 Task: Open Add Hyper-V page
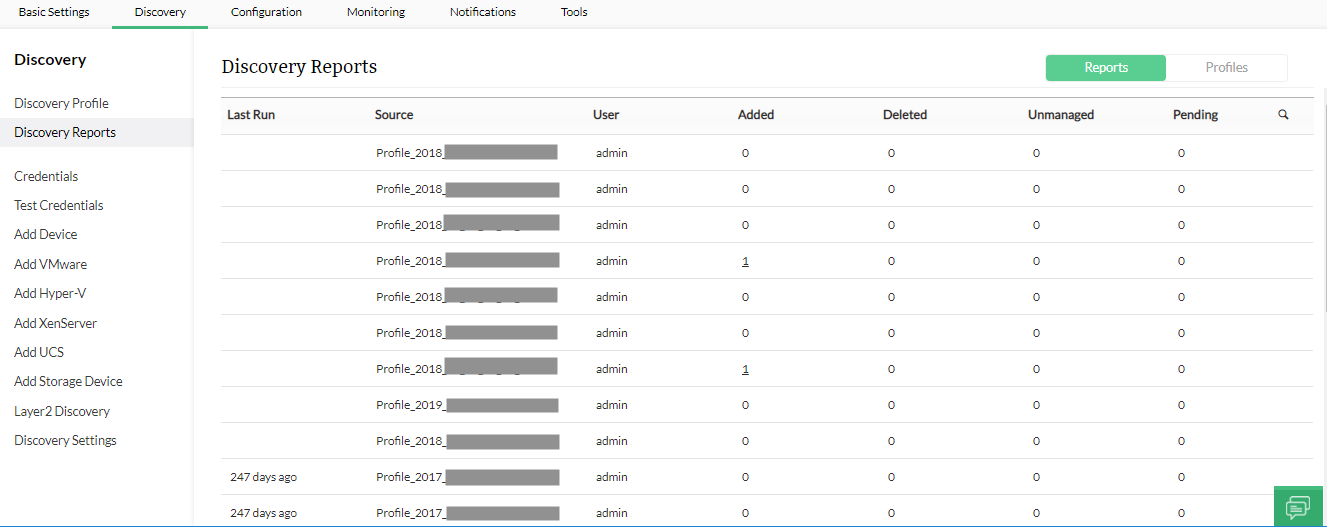pos(50,293)
